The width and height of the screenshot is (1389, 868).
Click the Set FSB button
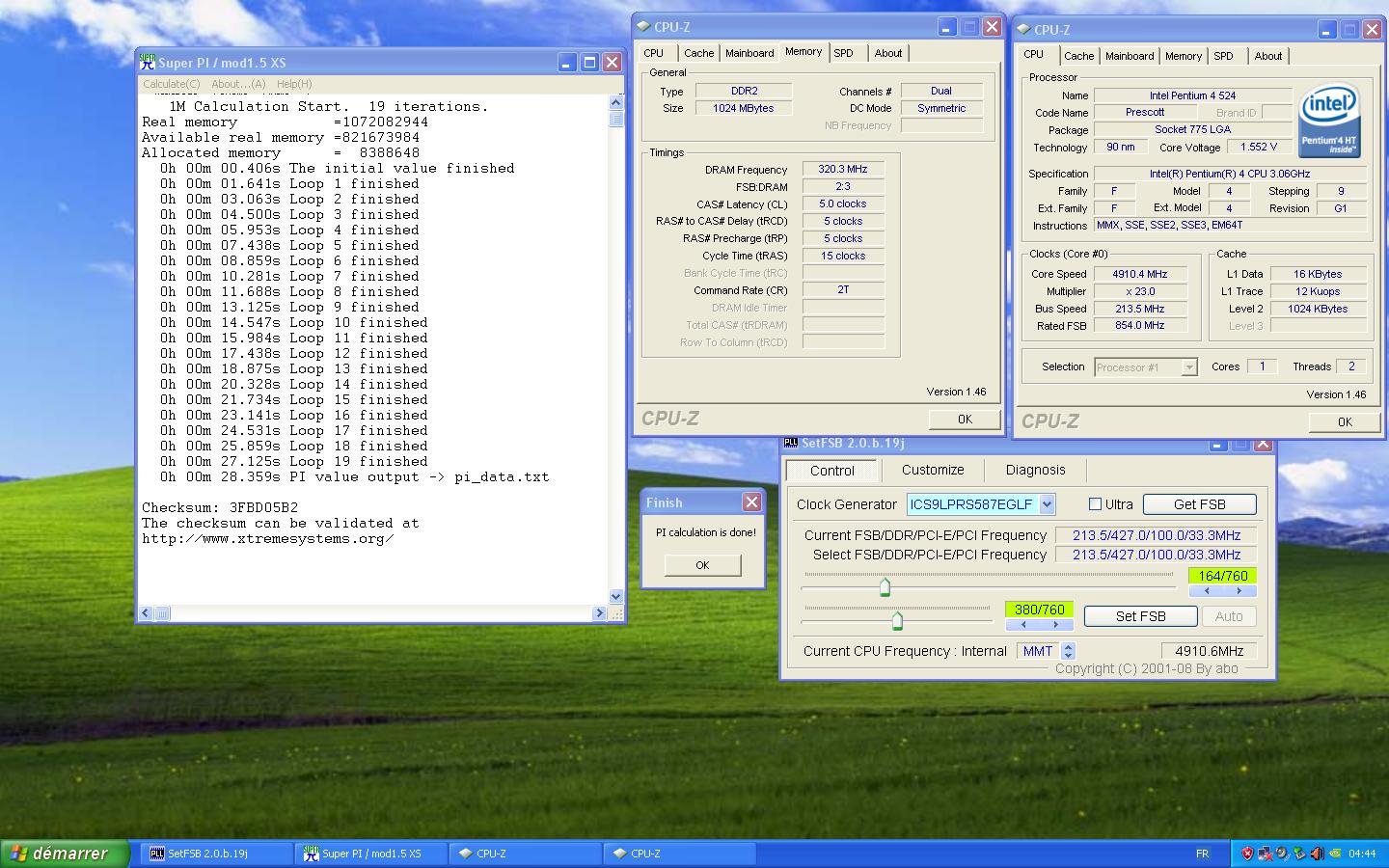point(1140,616)
